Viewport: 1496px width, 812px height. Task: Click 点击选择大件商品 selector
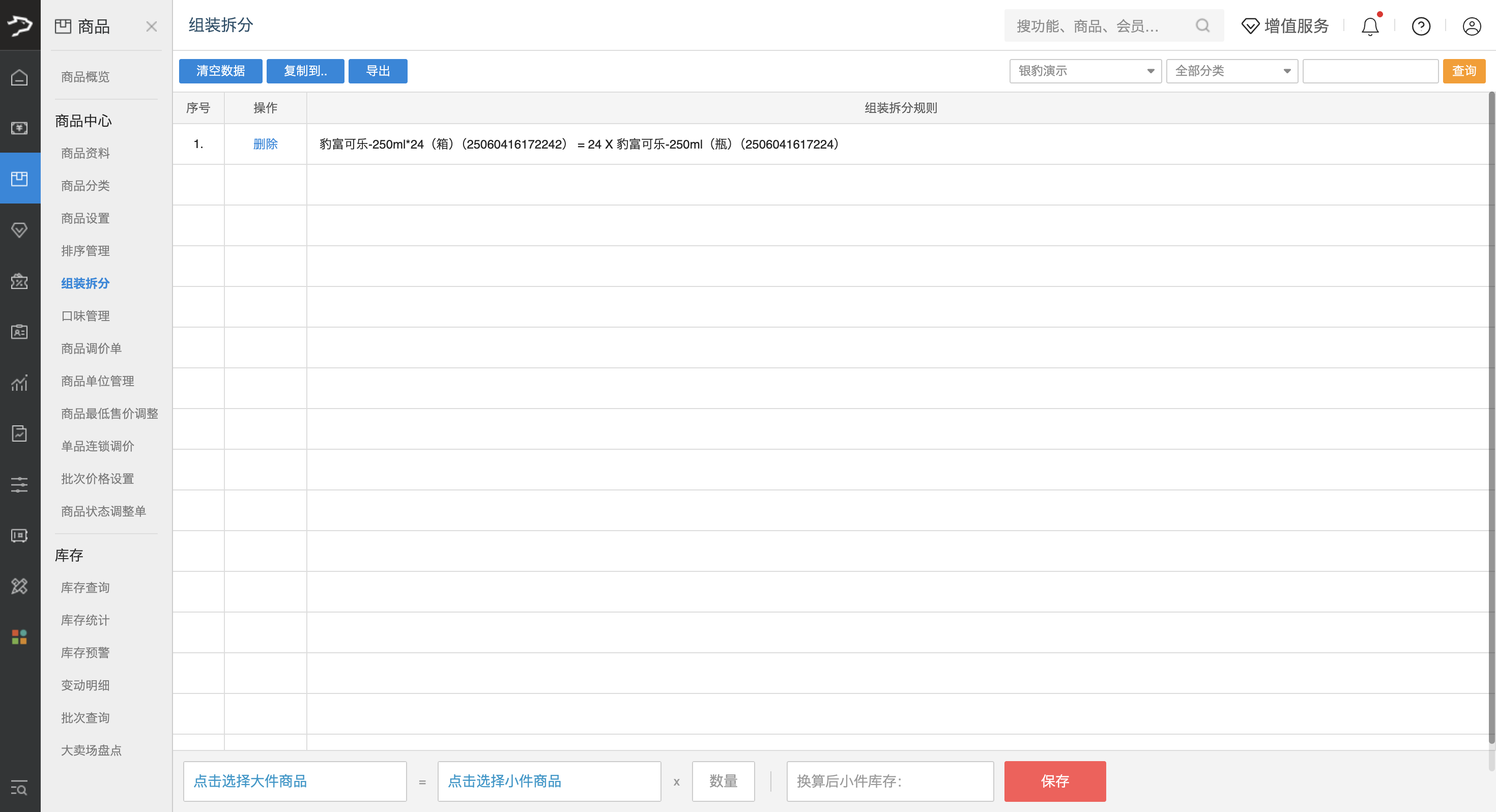tap(295, 781)
